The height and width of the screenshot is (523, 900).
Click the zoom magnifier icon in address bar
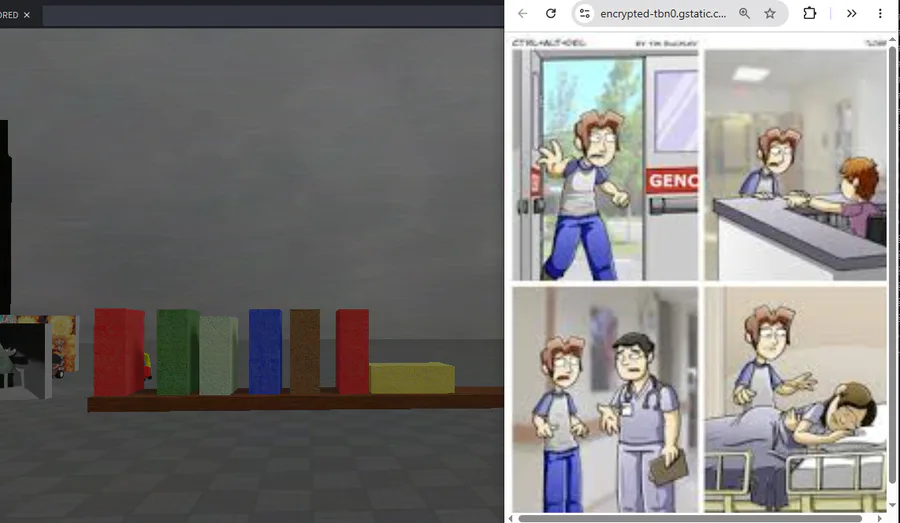click(x=744, y=14)
